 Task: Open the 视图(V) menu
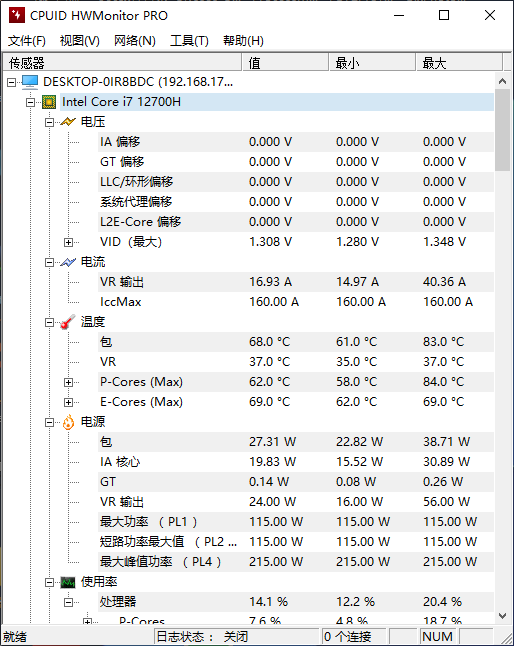[x=79, y=40]
